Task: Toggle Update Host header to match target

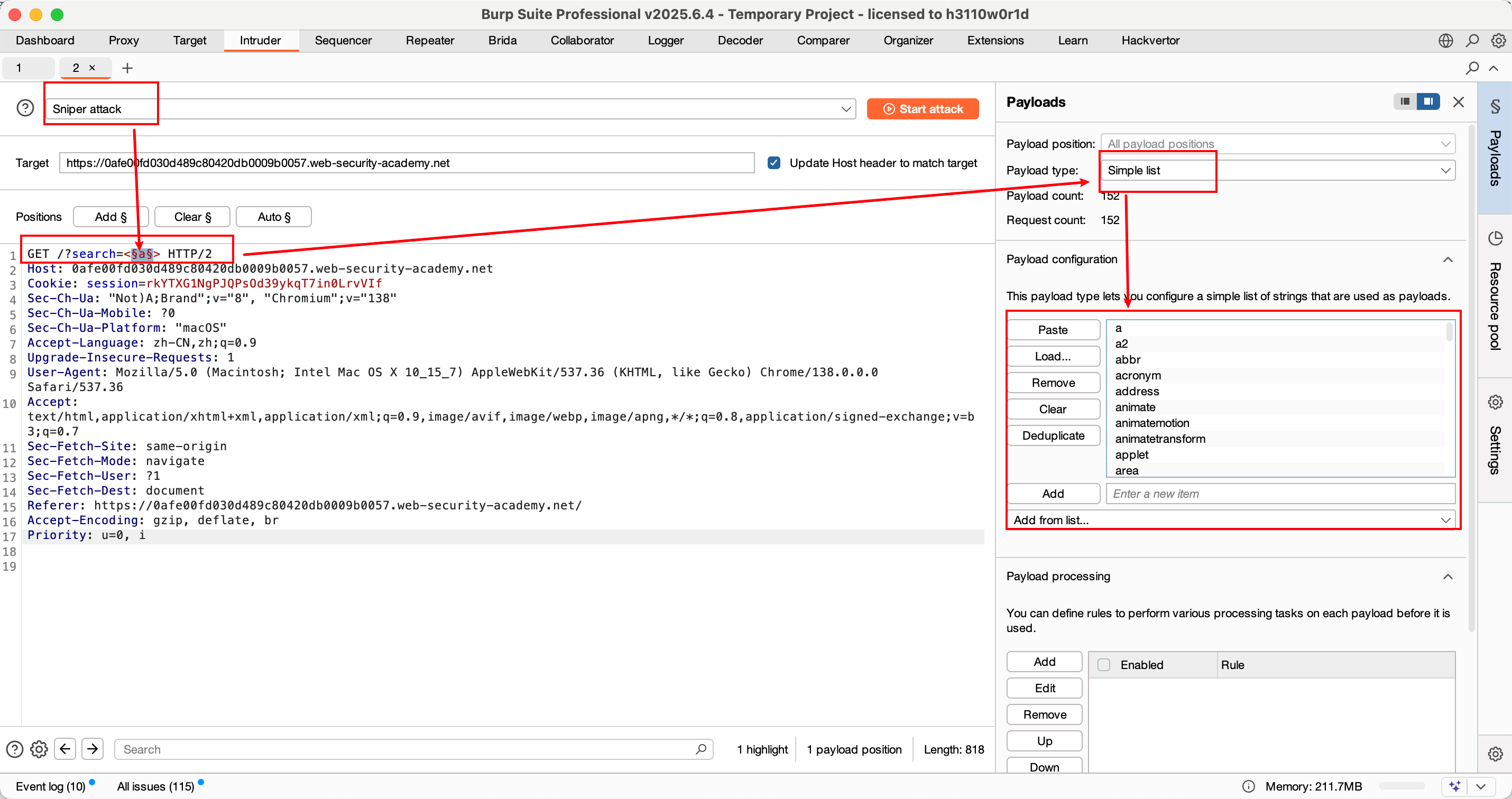Action: click(774, 163)
